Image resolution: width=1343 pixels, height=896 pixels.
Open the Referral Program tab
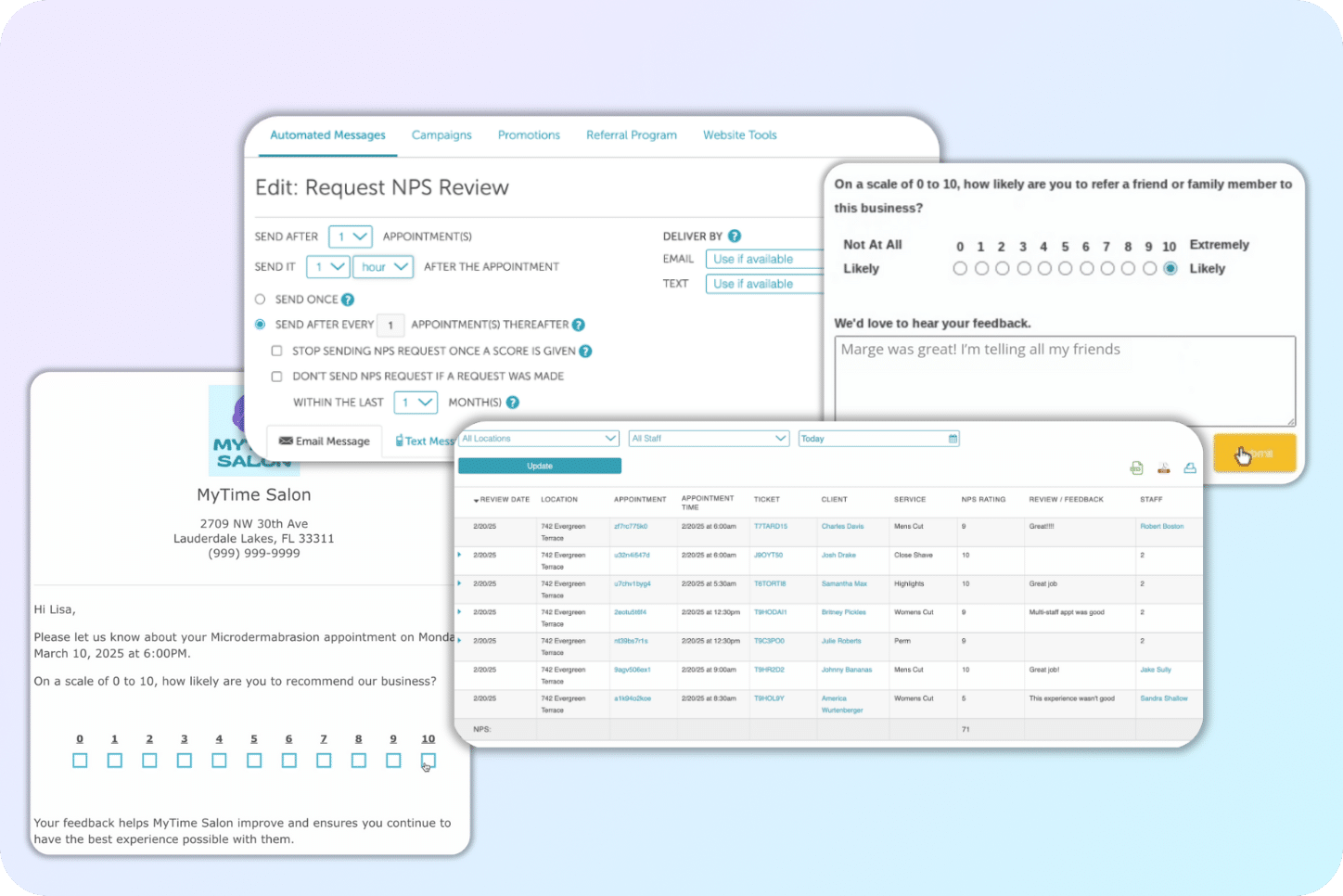click(x=631, y=135)
